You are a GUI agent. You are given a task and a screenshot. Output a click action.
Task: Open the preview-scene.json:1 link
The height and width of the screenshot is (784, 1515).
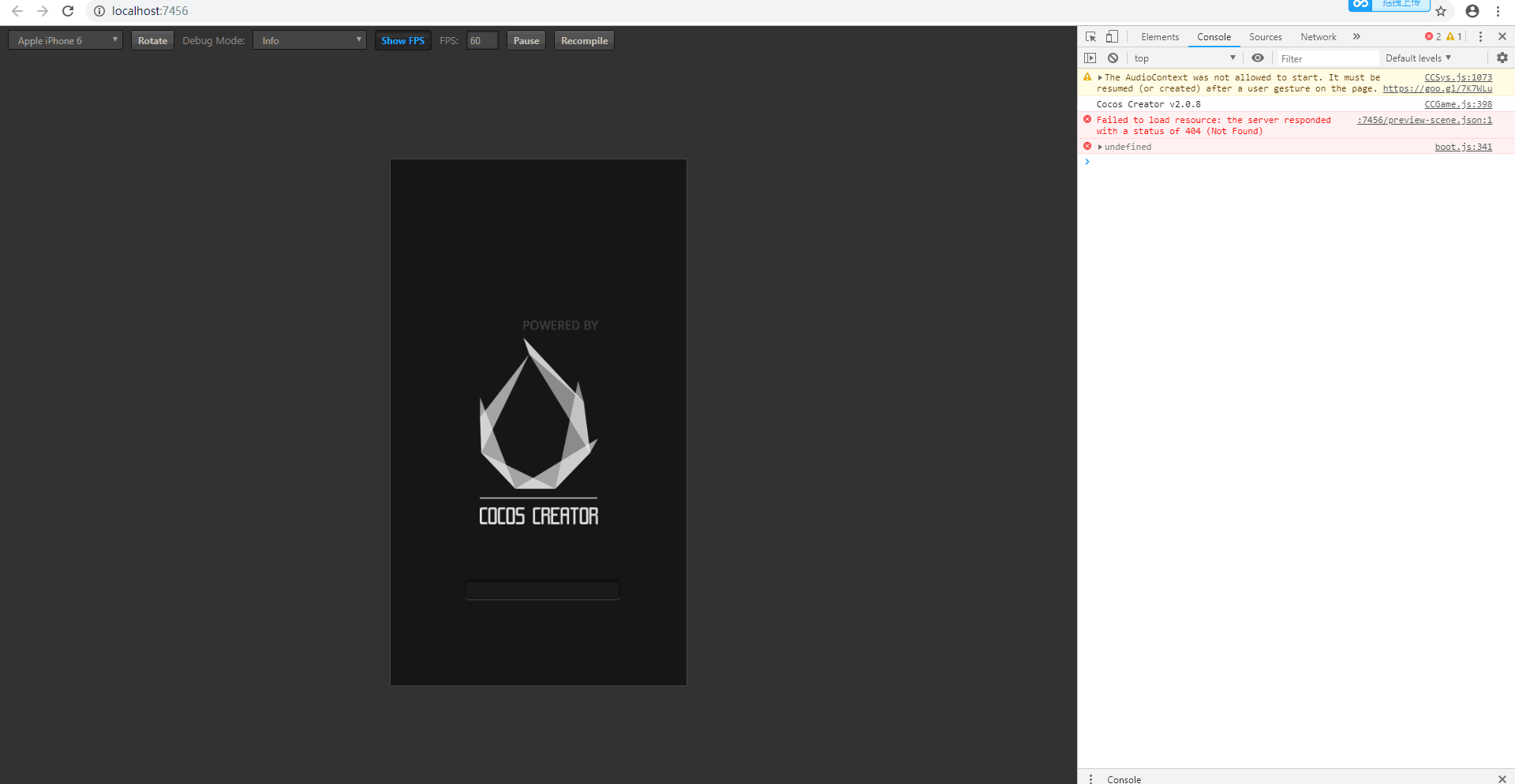[x=1424, y=120]
